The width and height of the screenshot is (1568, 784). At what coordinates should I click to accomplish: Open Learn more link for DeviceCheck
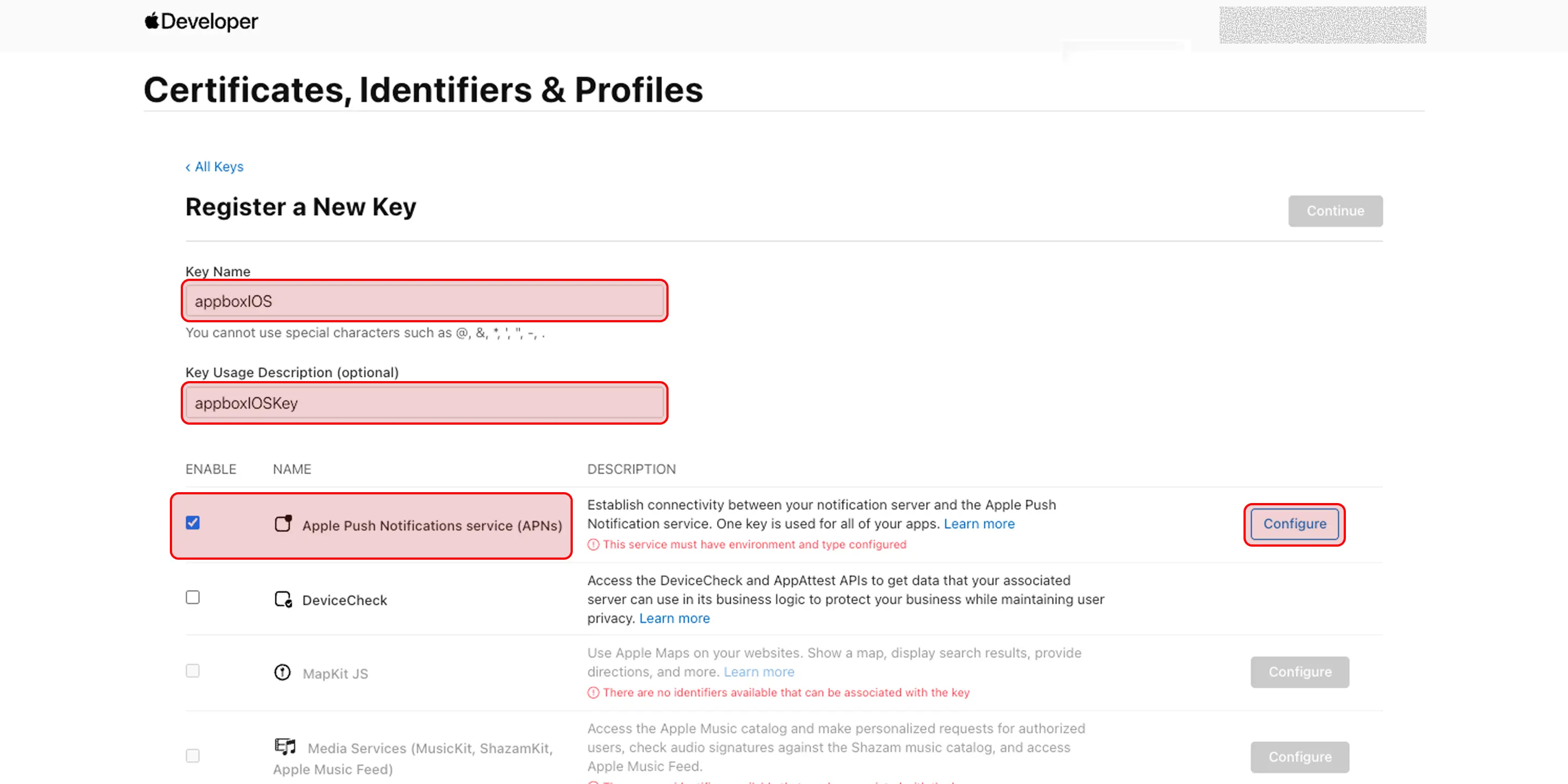click(675, 618)
